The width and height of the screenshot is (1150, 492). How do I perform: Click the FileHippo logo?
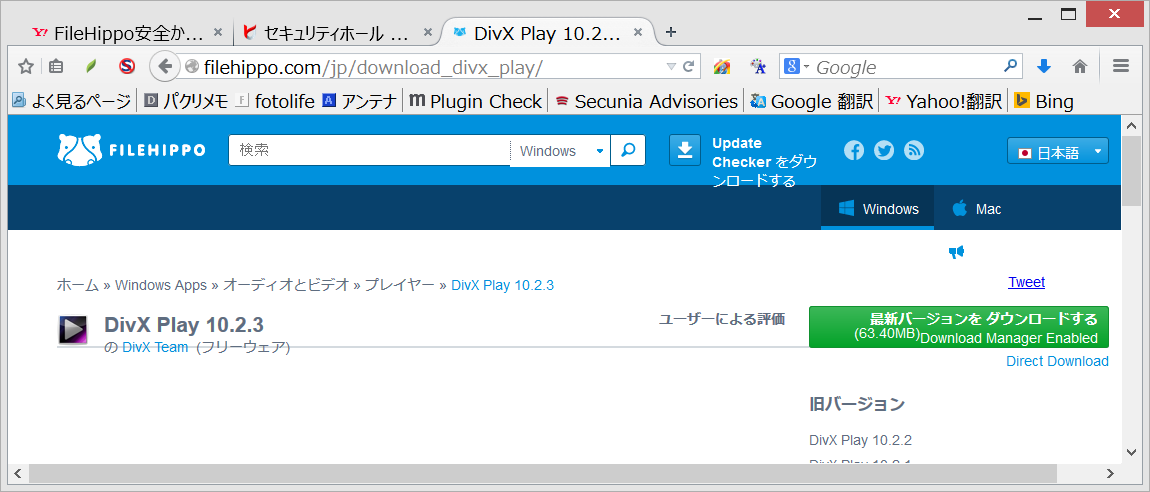(131, 150)
